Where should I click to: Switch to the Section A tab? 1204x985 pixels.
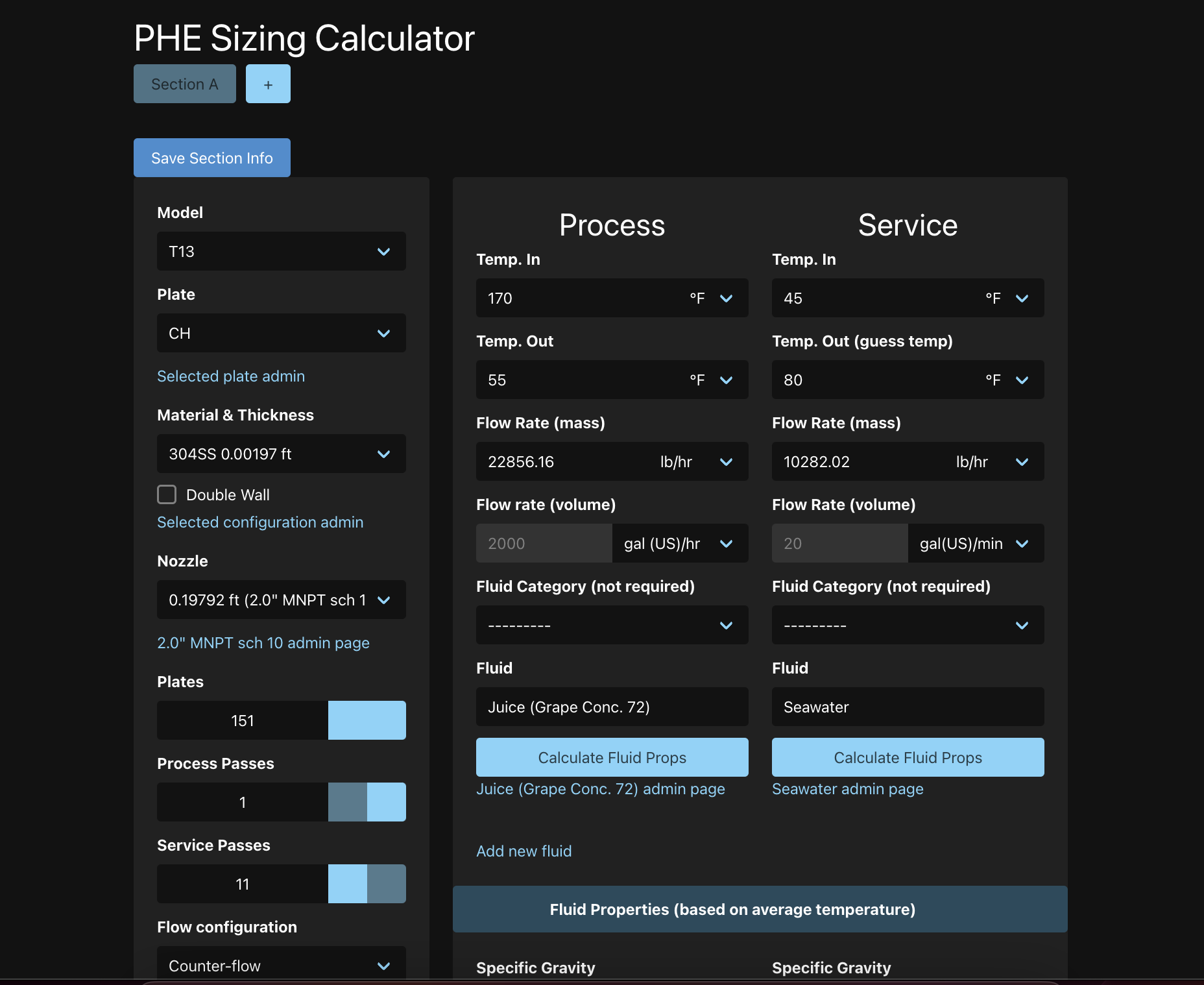coord(185,84)
